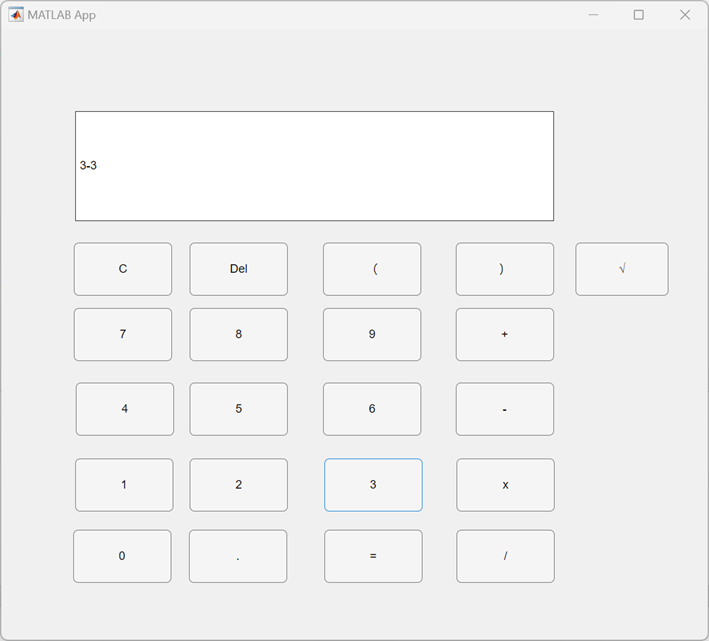Image resolution: width=709 pixels, height=641 pixels.
Task: Maximize the MATLAB App window
Action: click(x=638, y=15)
